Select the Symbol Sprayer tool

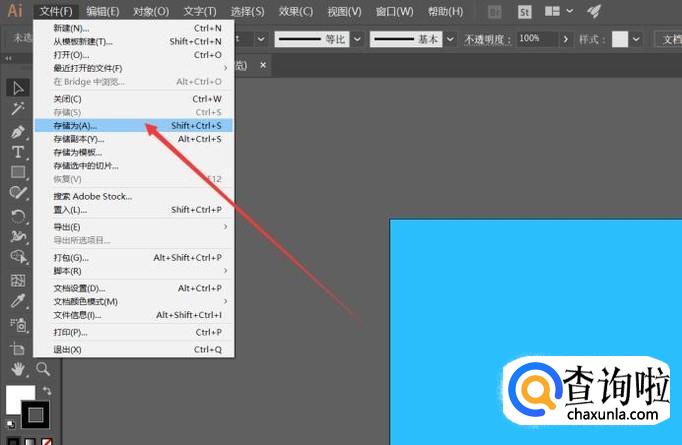tap(18, 325)
